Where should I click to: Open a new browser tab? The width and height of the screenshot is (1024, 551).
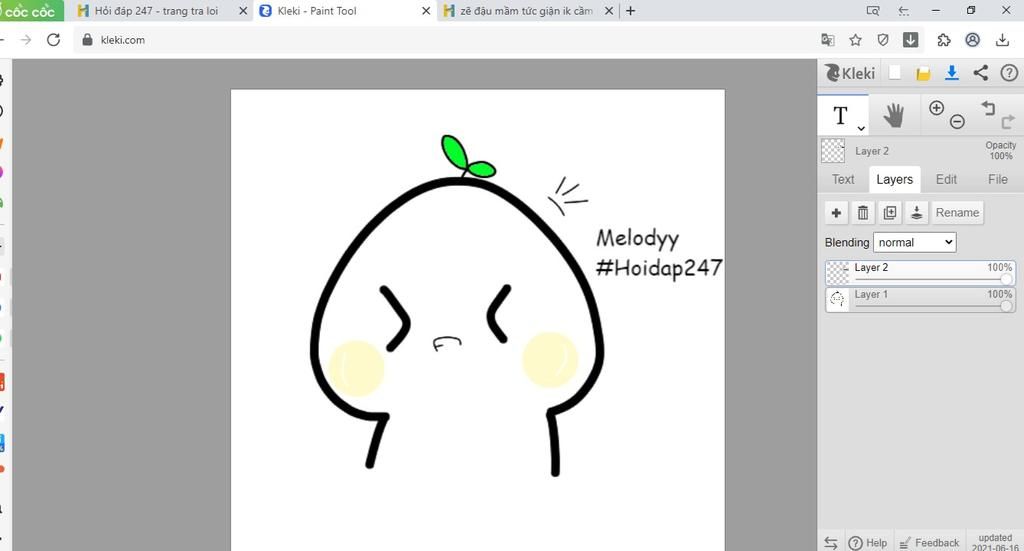(x=630, y=11)
